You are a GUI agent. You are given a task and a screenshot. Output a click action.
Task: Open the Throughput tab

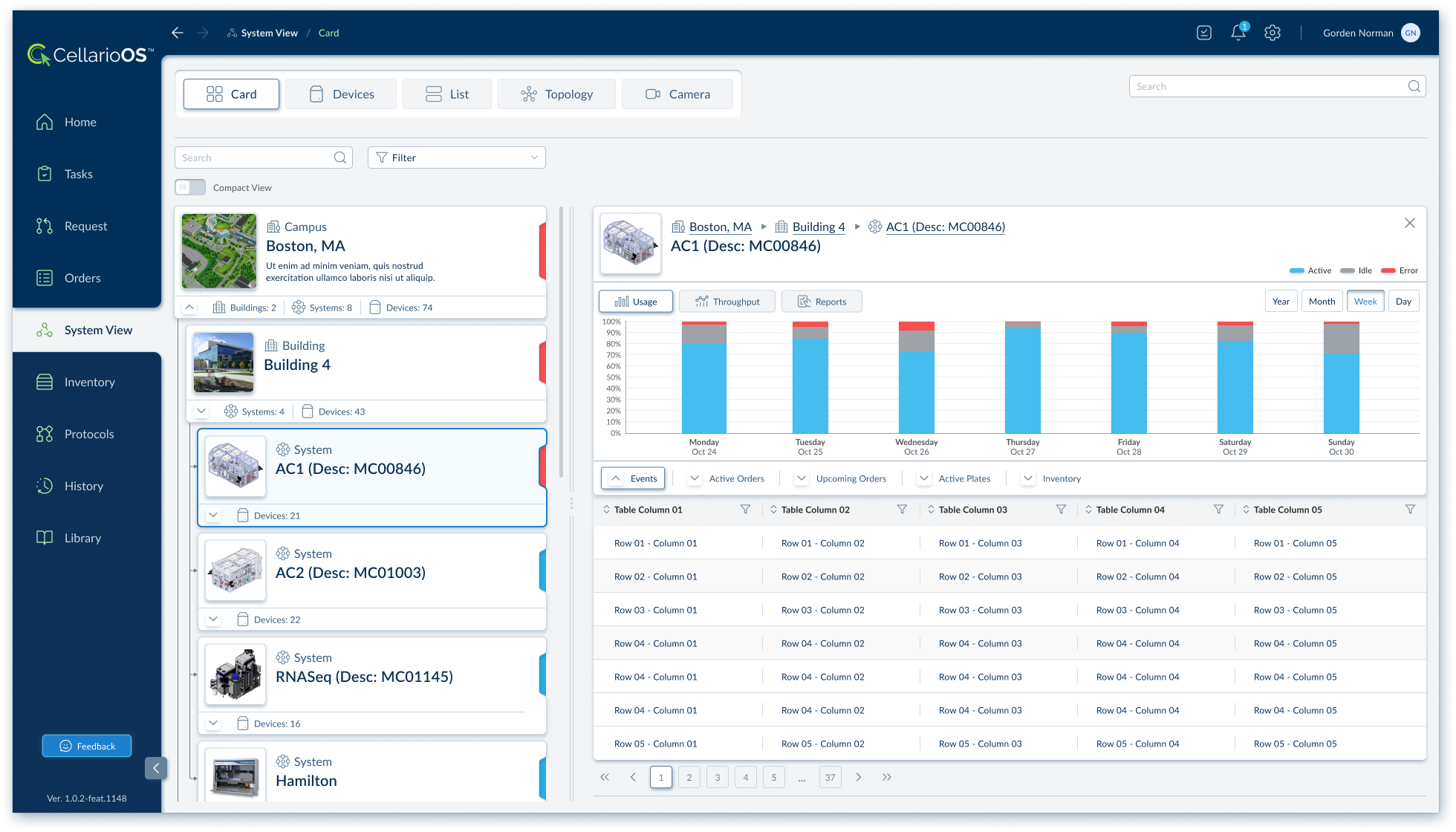727,301
